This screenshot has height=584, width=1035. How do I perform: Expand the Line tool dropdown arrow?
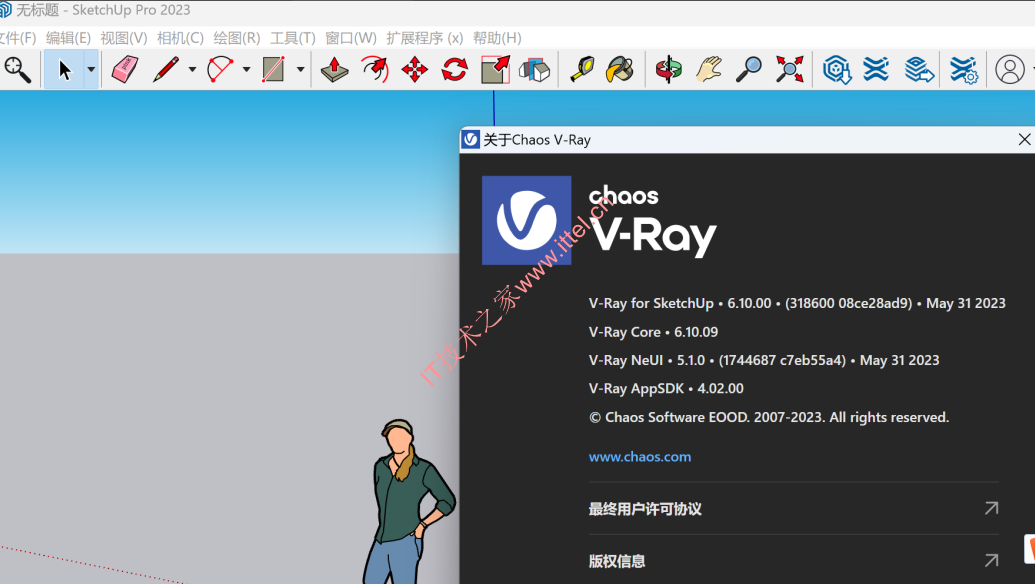pos(192,69)
